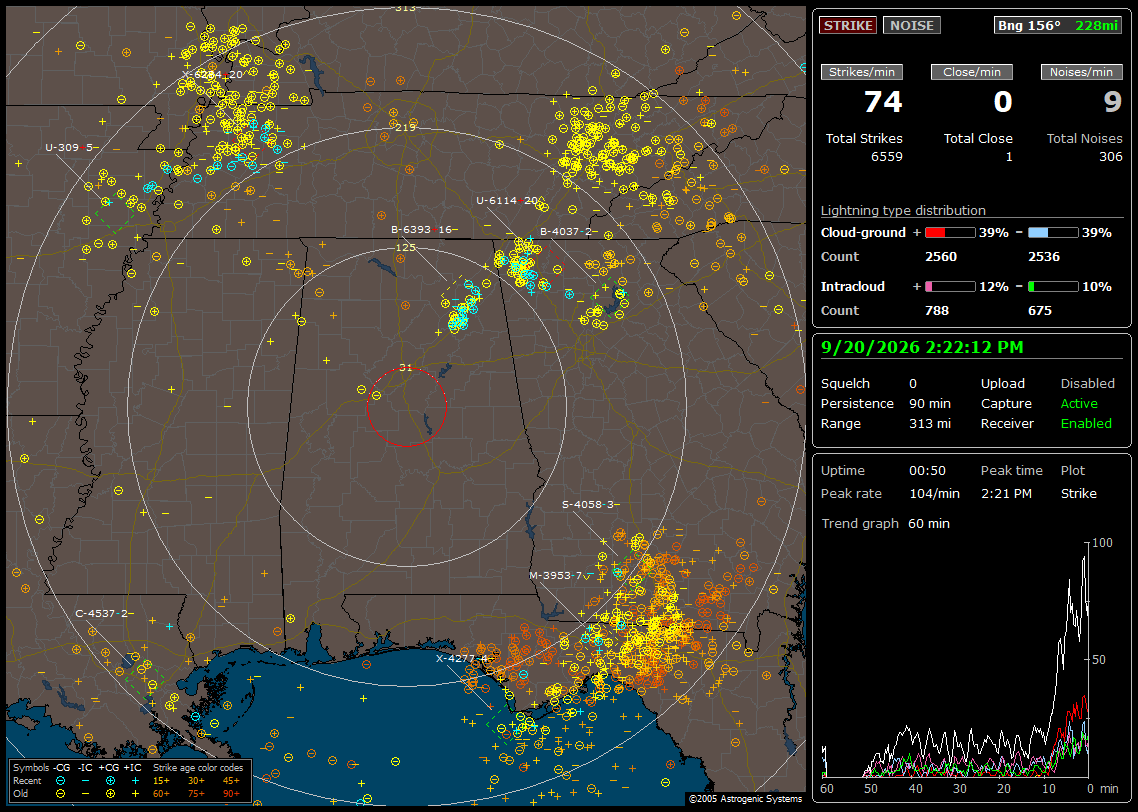Change the Trend graph 60 min span
Viewport: 1138px width, 812px height.
928,523
